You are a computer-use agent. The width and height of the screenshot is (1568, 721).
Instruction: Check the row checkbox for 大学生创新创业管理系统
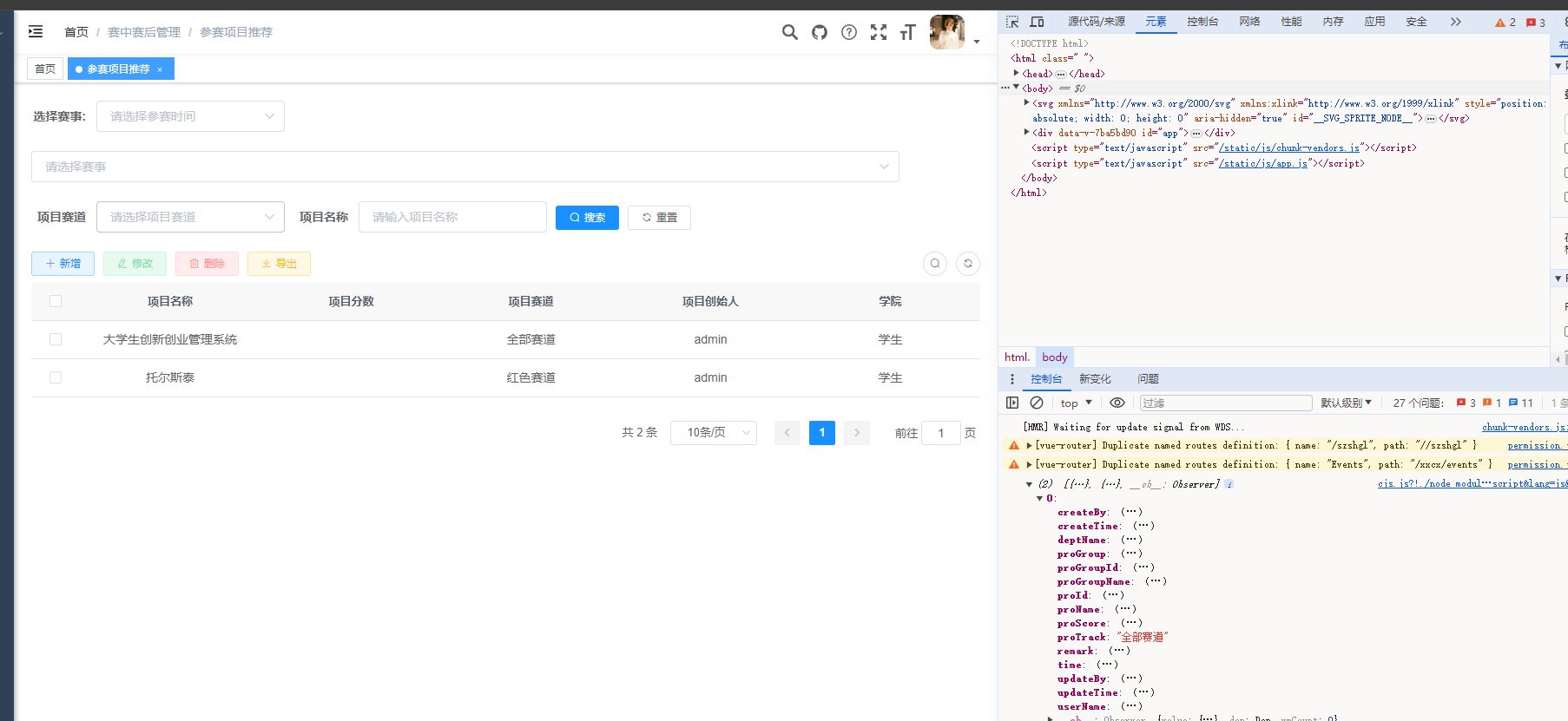[x=56, y=339]
